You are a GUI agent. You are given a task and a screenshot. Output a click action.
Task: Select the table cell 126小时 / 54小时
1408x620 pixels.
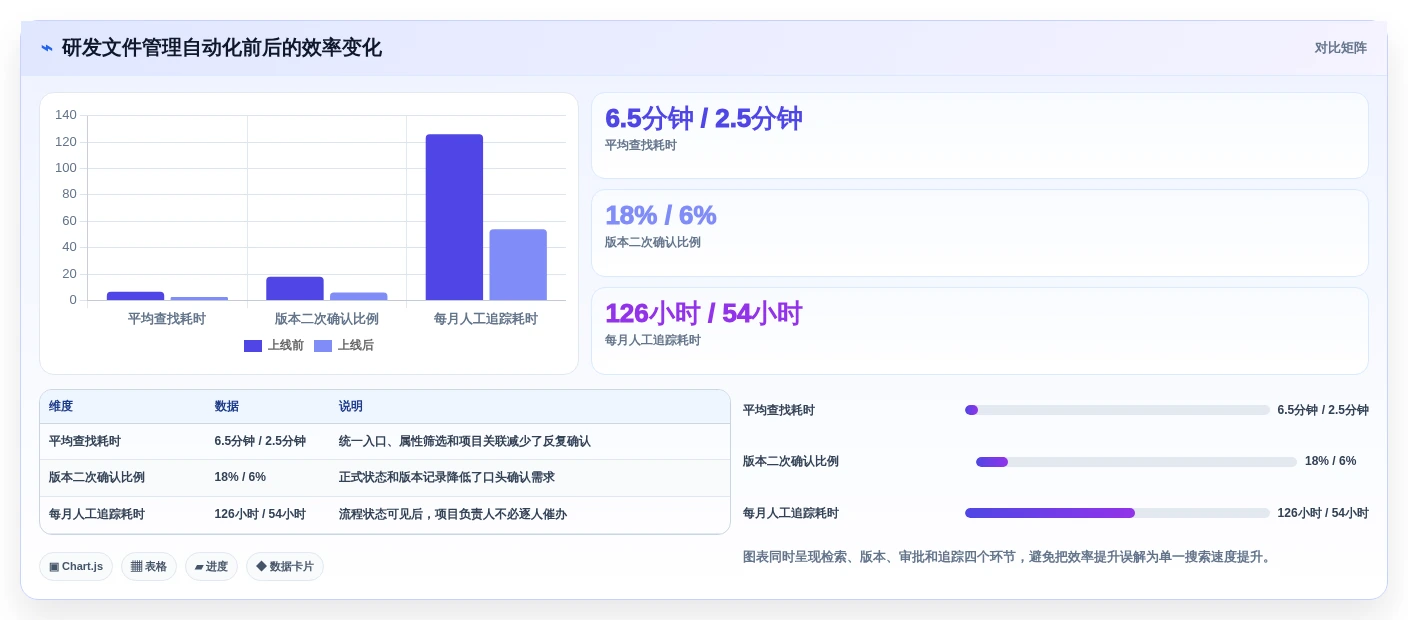click(x=260, y=515)
